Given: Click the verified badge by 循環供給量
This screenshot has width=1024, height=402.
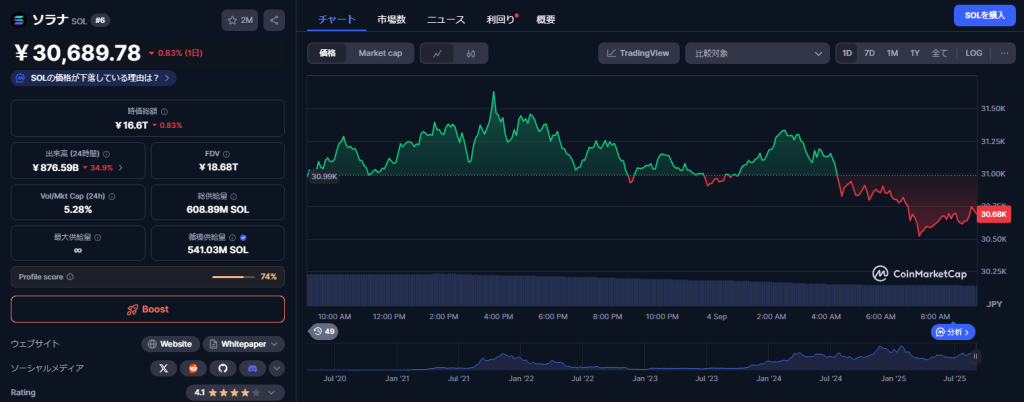Looking at the screenshot, I should pyautogui.click(x=244, y=238).
